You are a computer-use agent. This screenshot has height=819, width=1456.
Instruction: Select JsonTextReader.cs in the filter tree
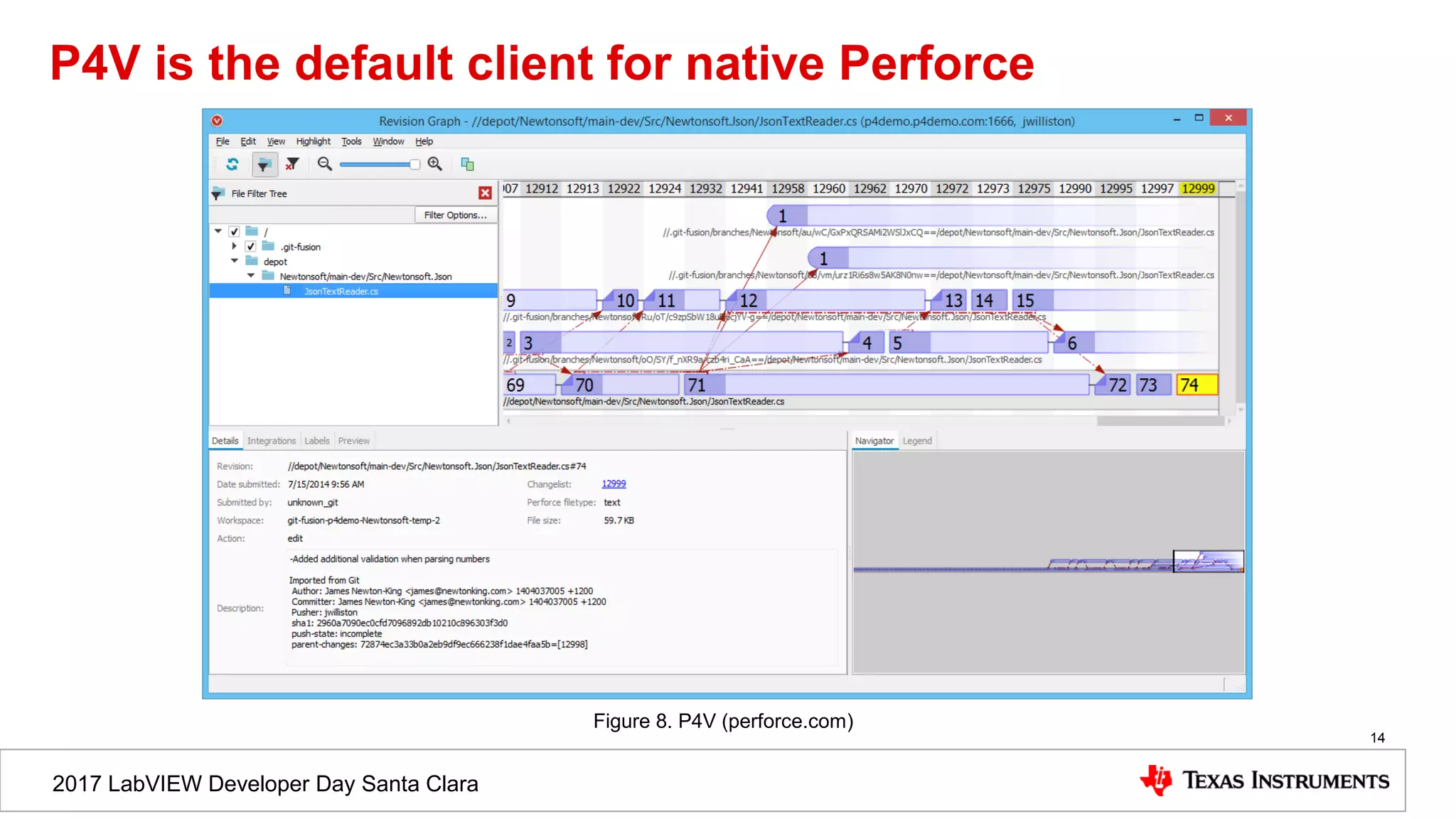click(x=353, y=291)
